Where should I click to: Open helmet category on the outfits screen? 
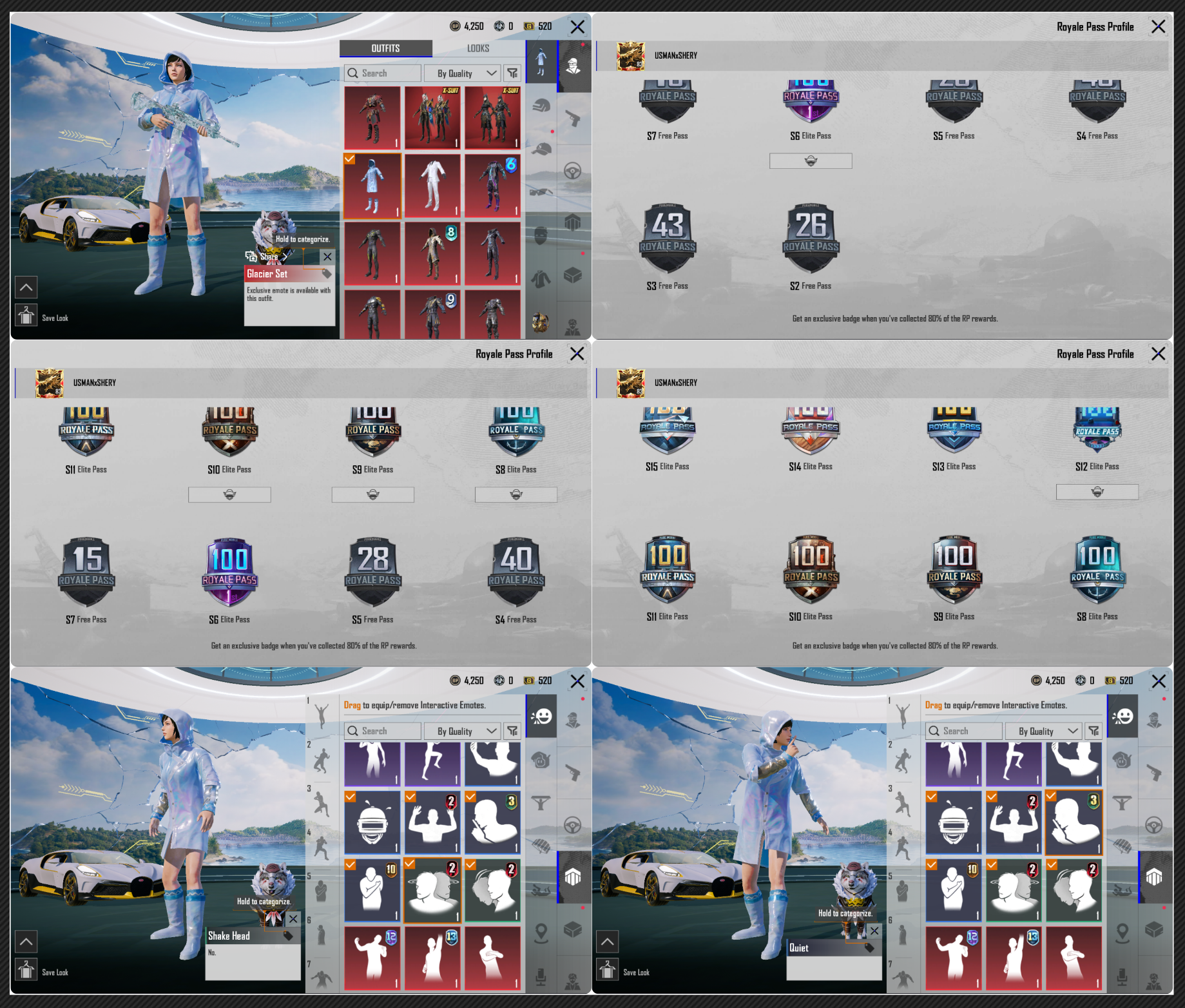click(541, 106)
